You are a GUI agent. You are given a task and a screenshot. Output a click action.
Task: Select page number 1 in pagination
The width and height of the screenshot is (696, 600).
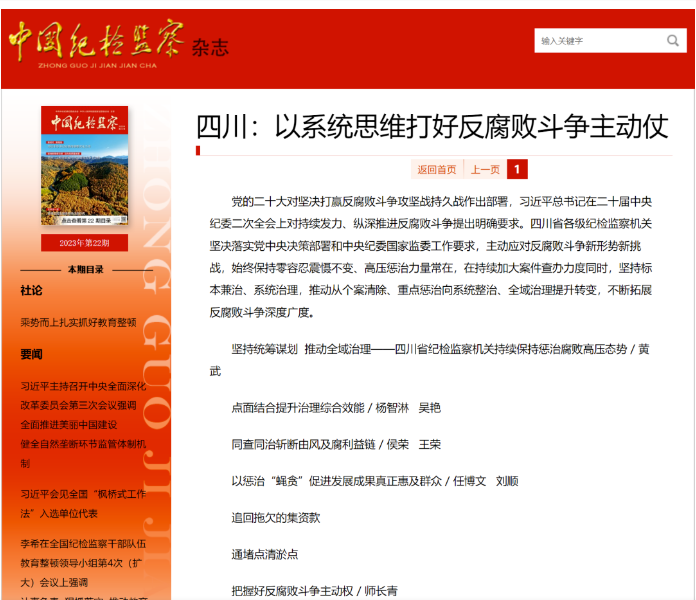(x=517, y=169)
